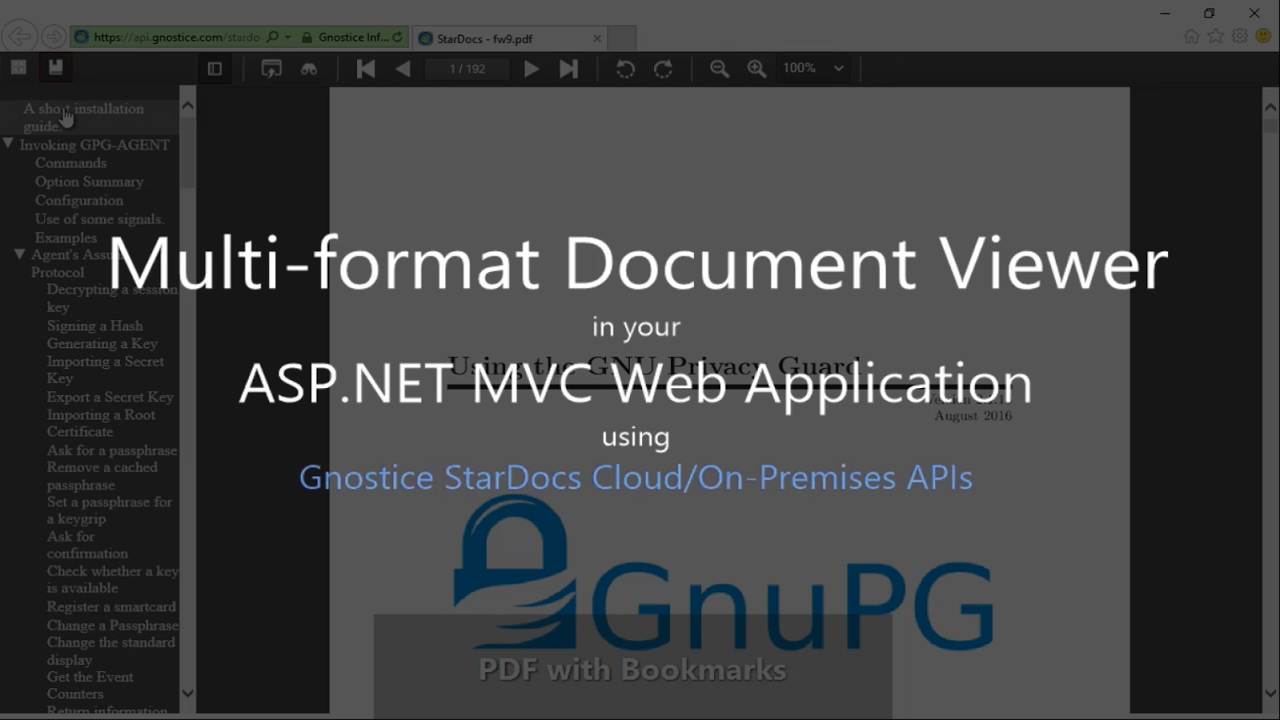Open the 100% zoom level dropdown
The width and height of the screenshot is (1280, 720).
click(813, 68)
